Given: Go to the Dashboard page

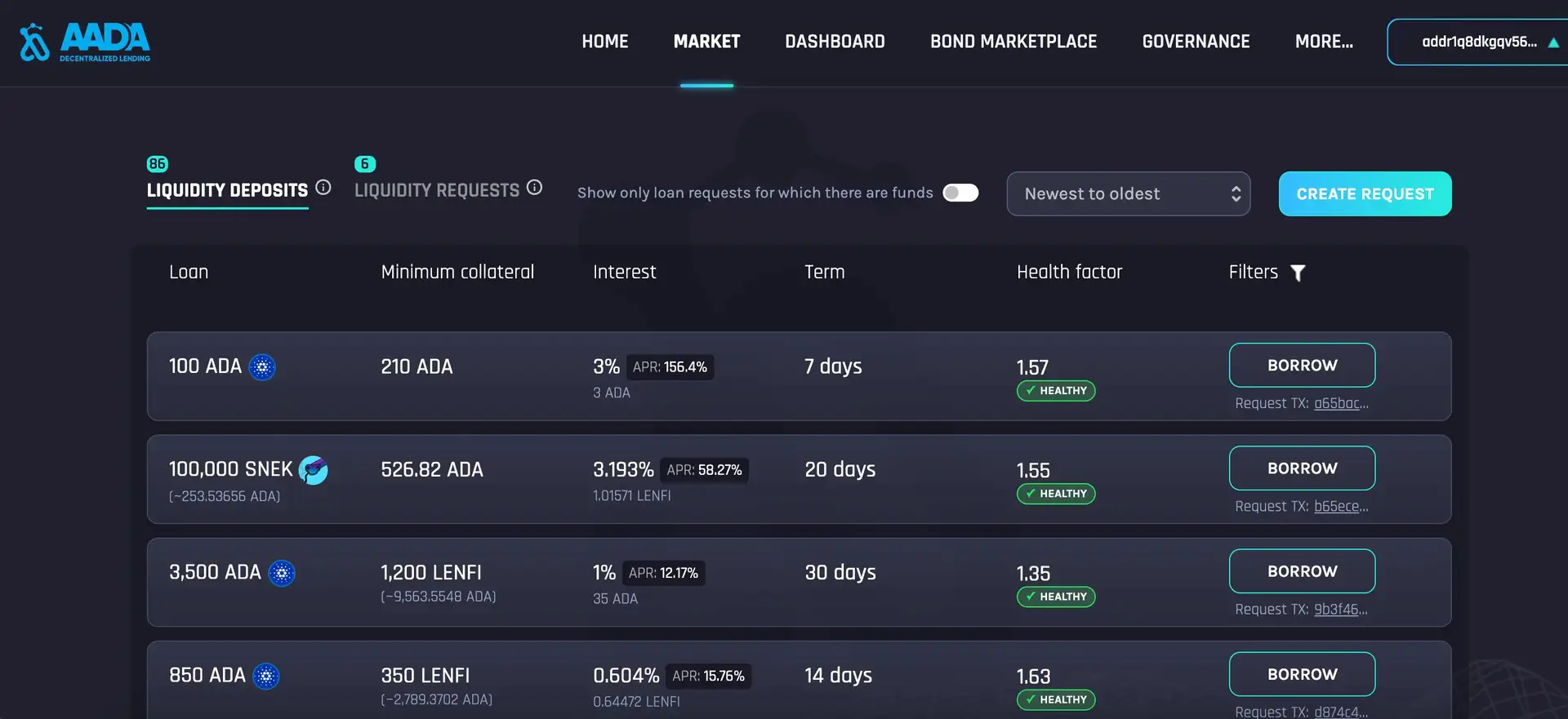Looking at the screenshot, I should click(835, 42).
